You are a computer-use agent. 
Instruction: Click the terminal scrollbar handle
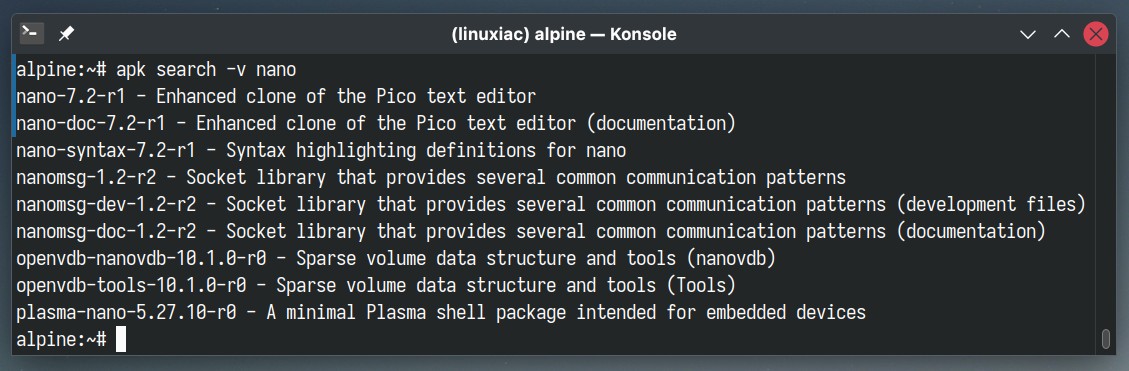1105,339
